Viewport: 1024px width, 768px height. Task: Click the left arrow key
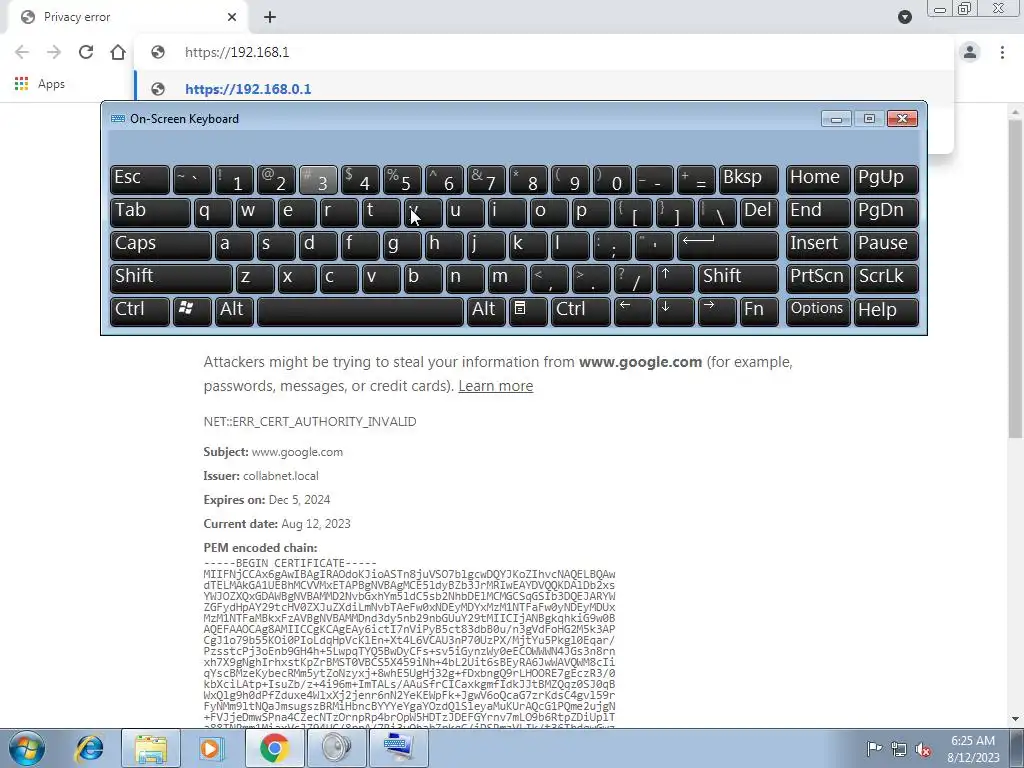click(x=633, y=311)
